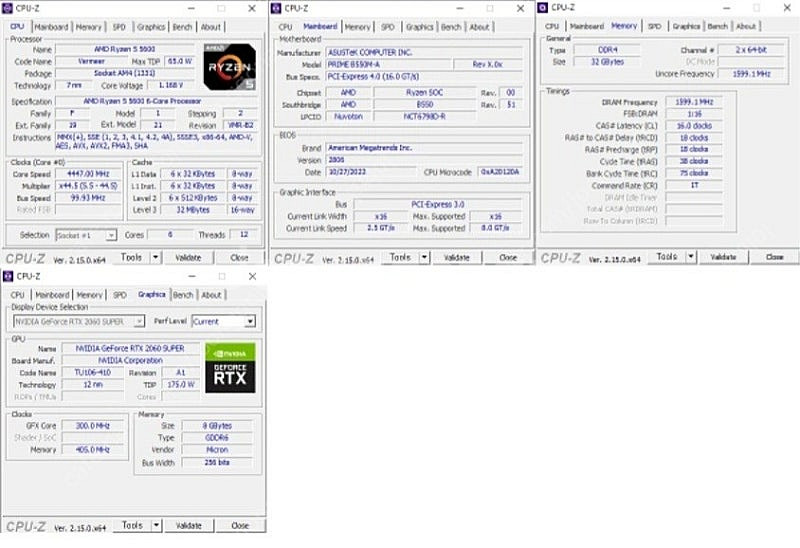
Task: Click the CPU-Z app icon in the Graphics window title bar
Action: [x=8, y=276]
